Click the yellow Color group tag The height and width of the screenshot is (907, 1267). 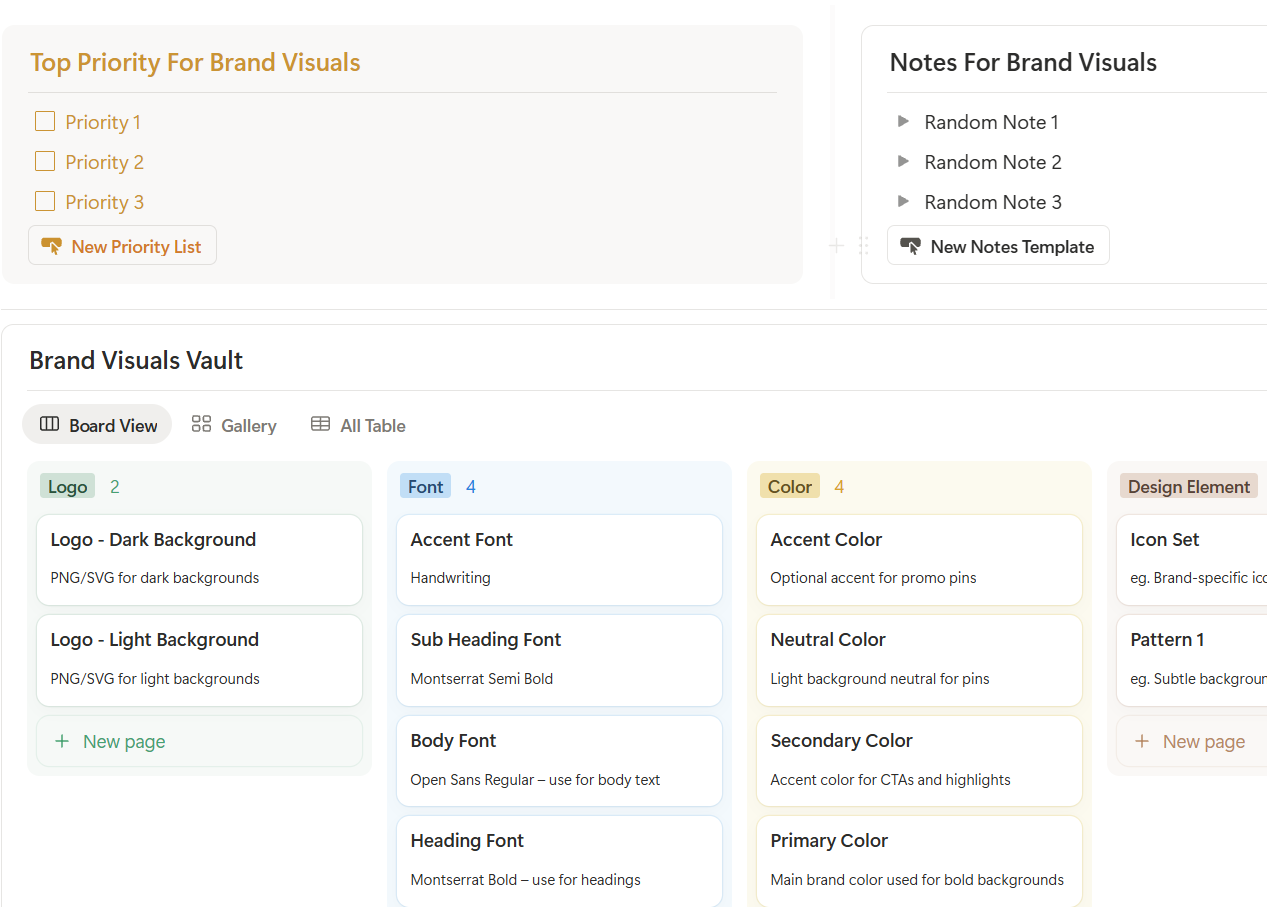point(789,485)
